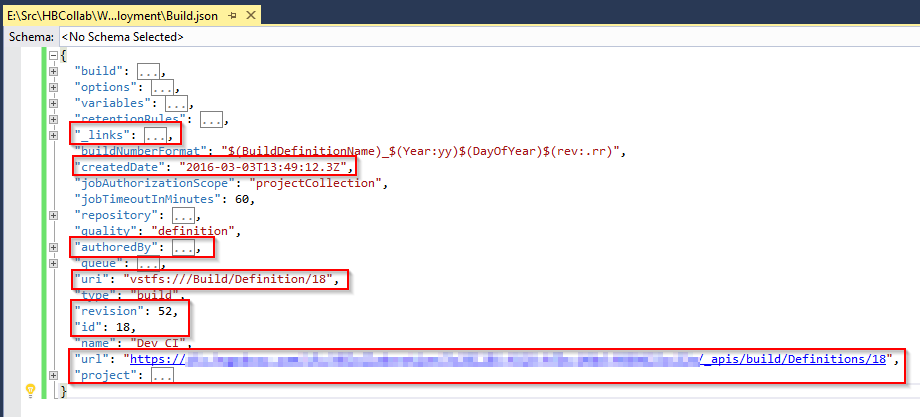Expand the "project" node

[x=53, y=375]
